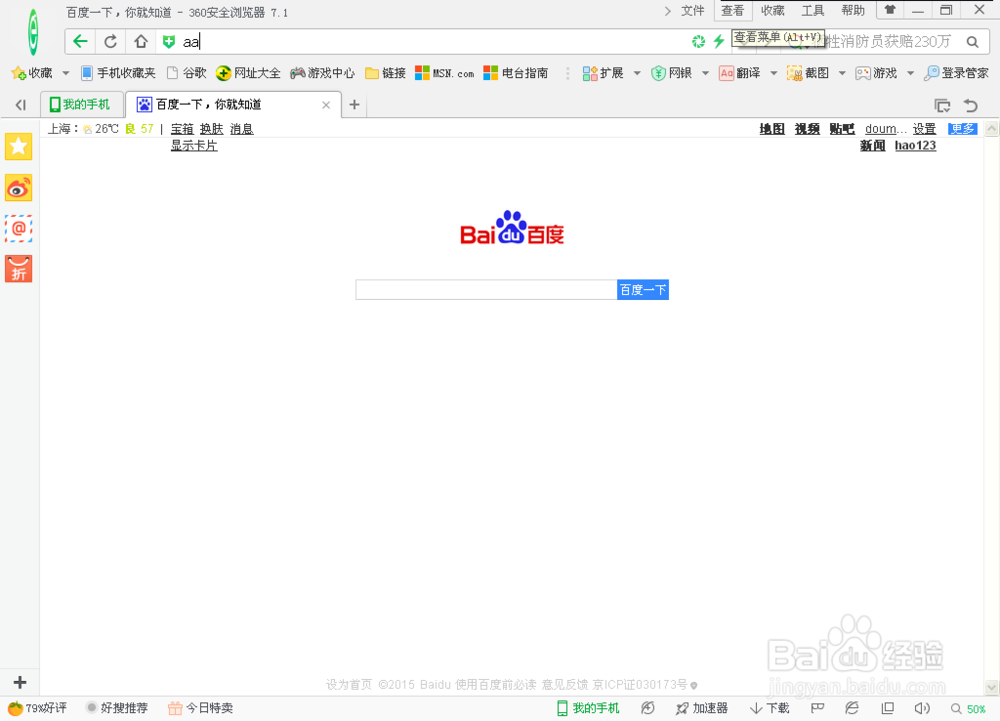This screenshot has width=1000, height=721.
Task: Restore closed tab with undo icon
Action: coord(971,105)
